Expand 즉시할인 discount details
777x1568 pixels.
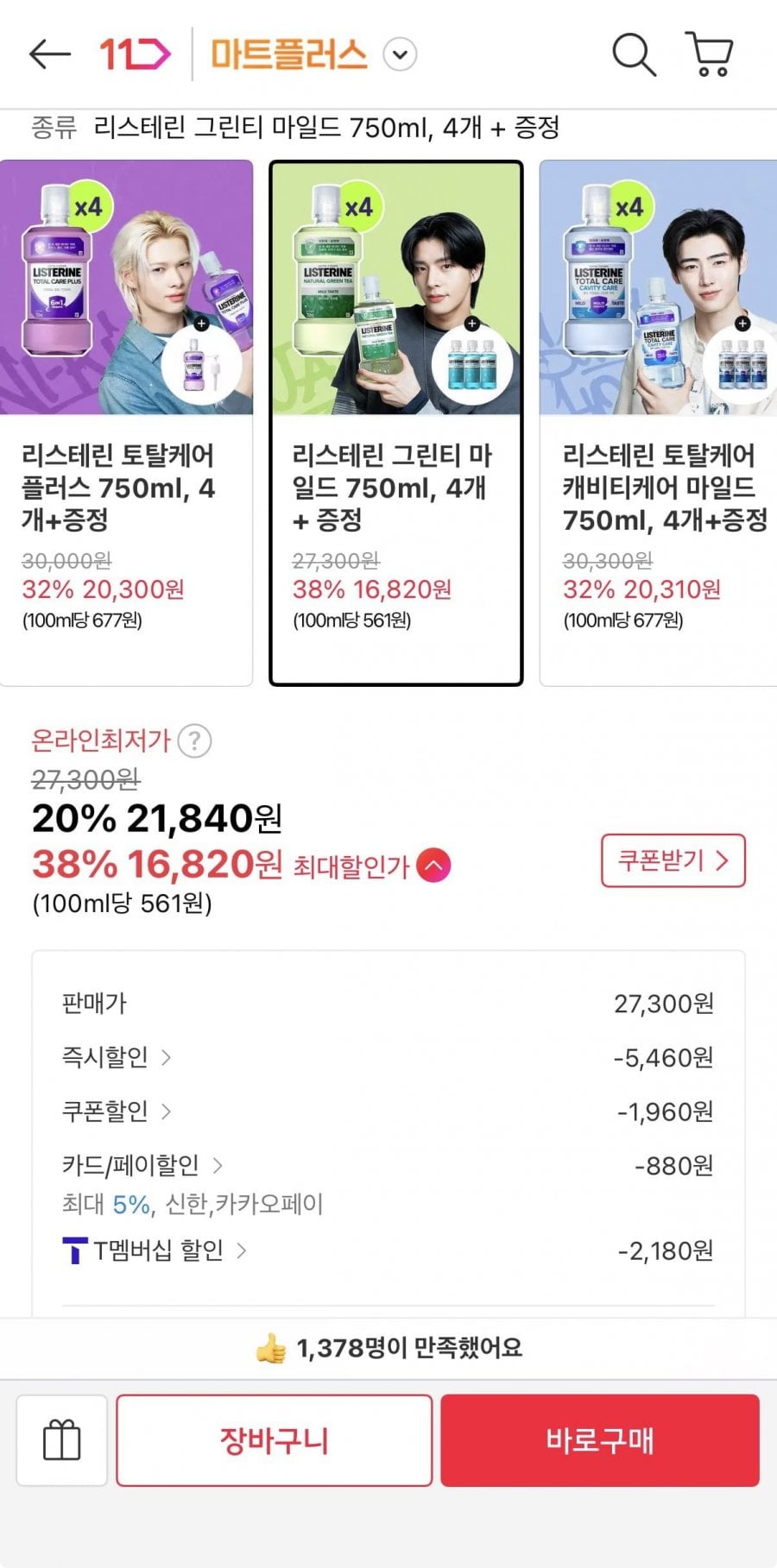coord(117,1057)
